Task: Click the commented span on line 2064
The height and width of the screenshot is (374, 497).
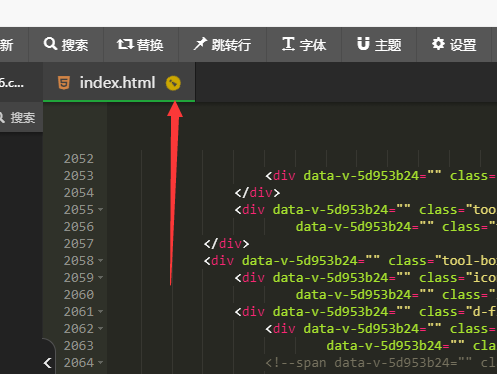Action: (x=381, y=363)
